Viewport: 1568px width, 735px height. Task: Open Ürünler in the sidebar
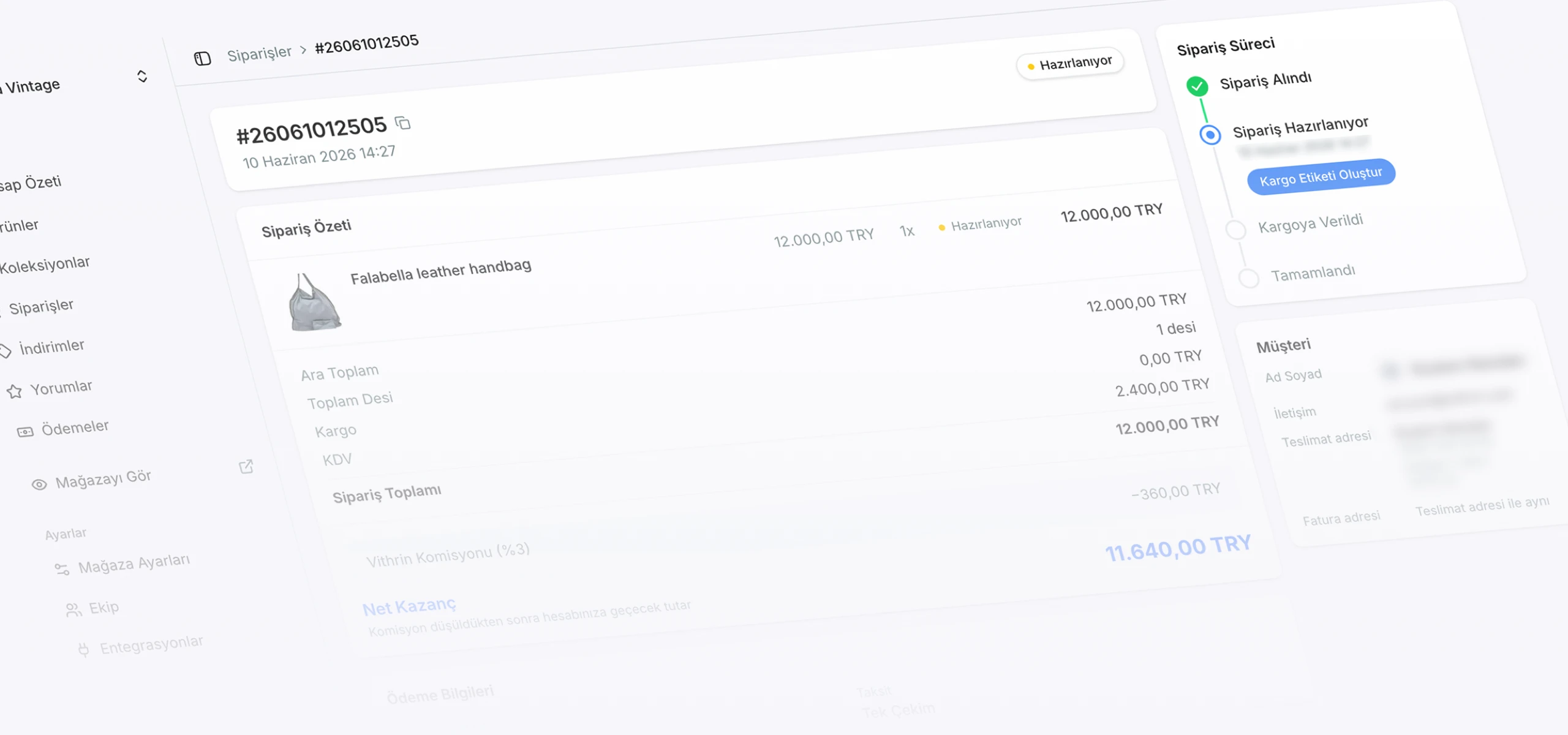18,226
